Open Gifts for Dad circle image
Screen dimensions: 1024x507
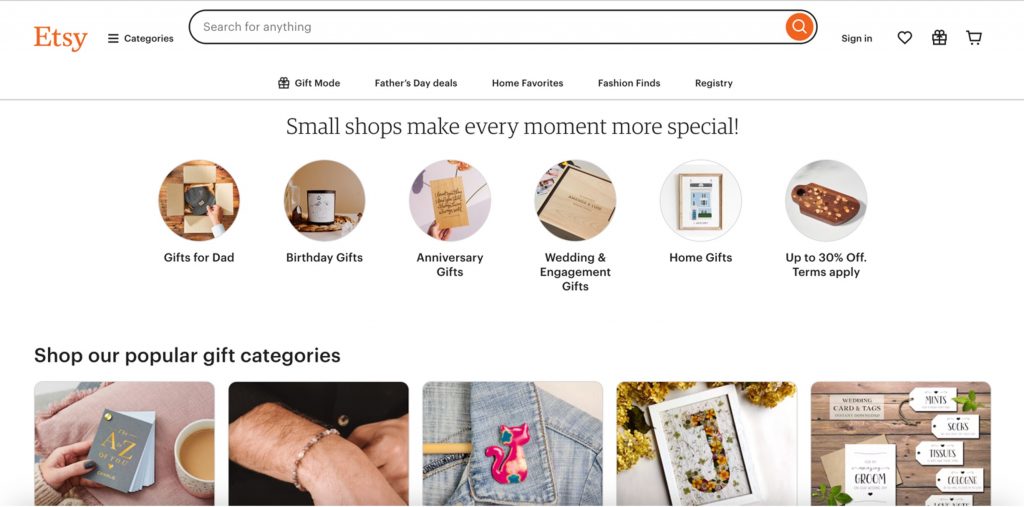[199, 200]
